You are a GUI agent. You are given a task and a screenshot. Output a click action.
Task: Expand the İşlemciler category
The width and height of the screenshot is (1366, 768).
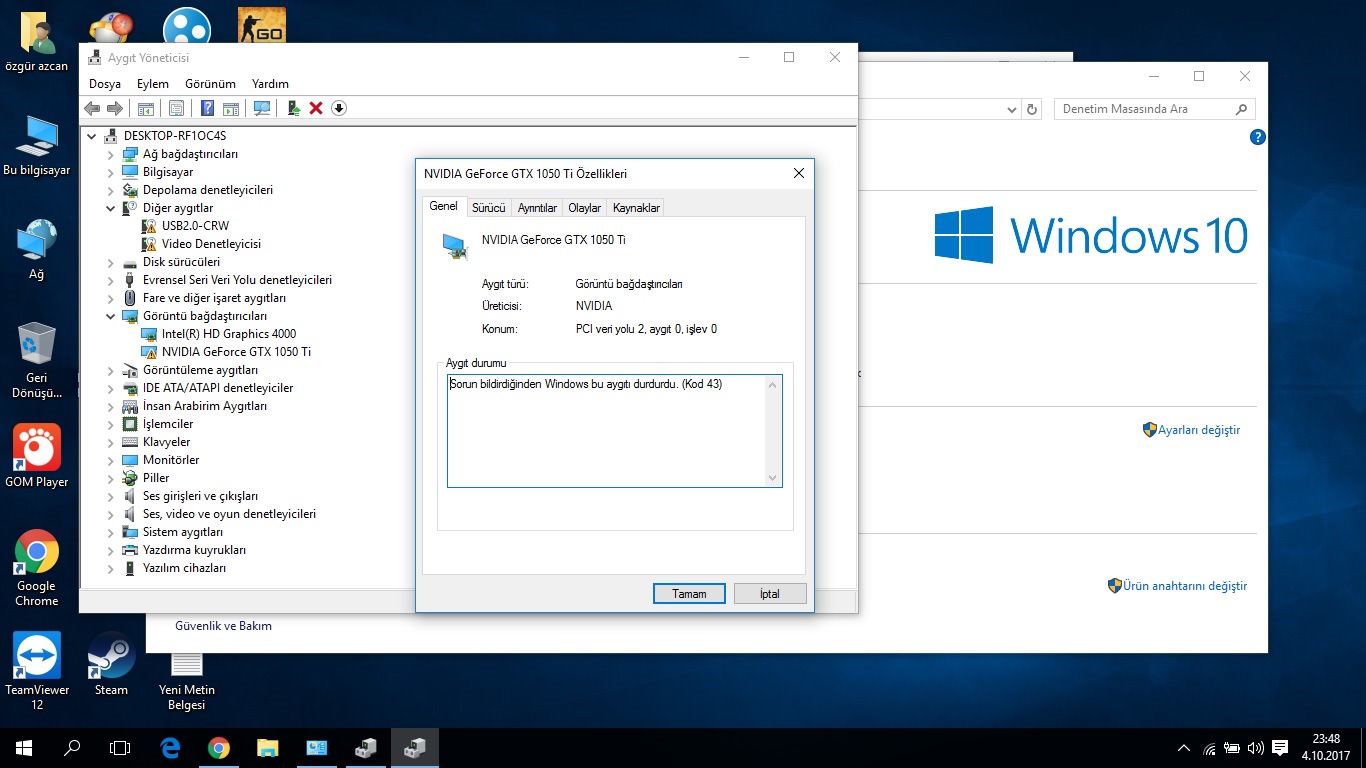pos(111,424)
